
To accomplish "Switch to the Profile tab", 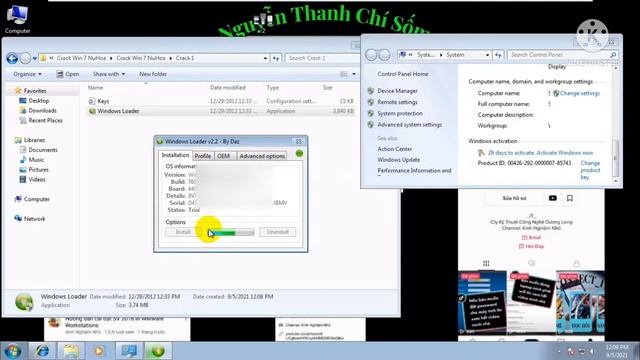I will [x=202, y=156].
